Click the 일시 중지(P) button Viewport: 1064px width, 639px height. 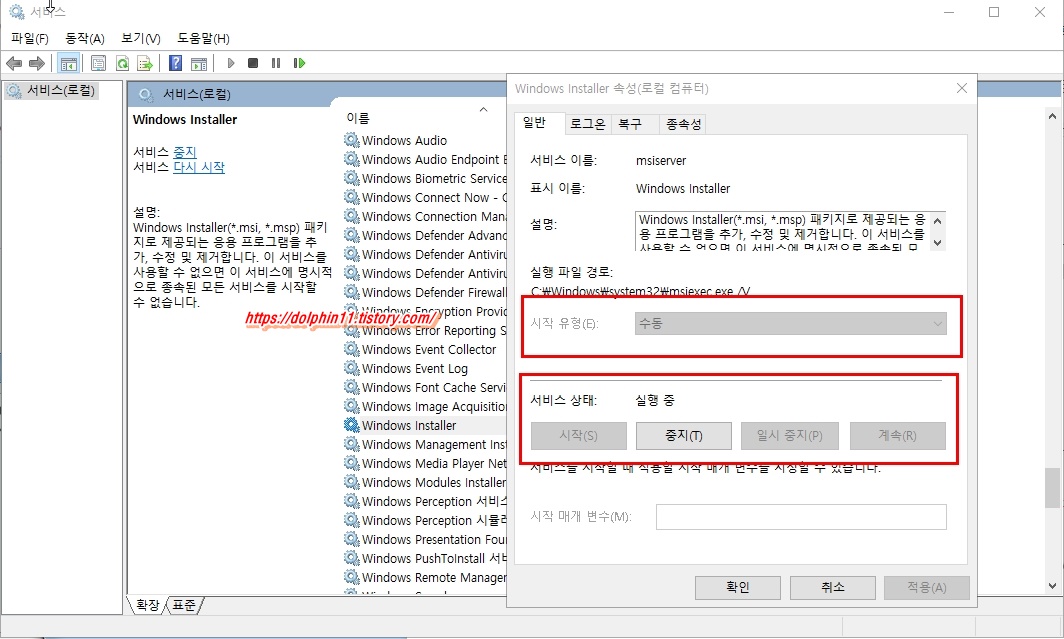(789, 435)
